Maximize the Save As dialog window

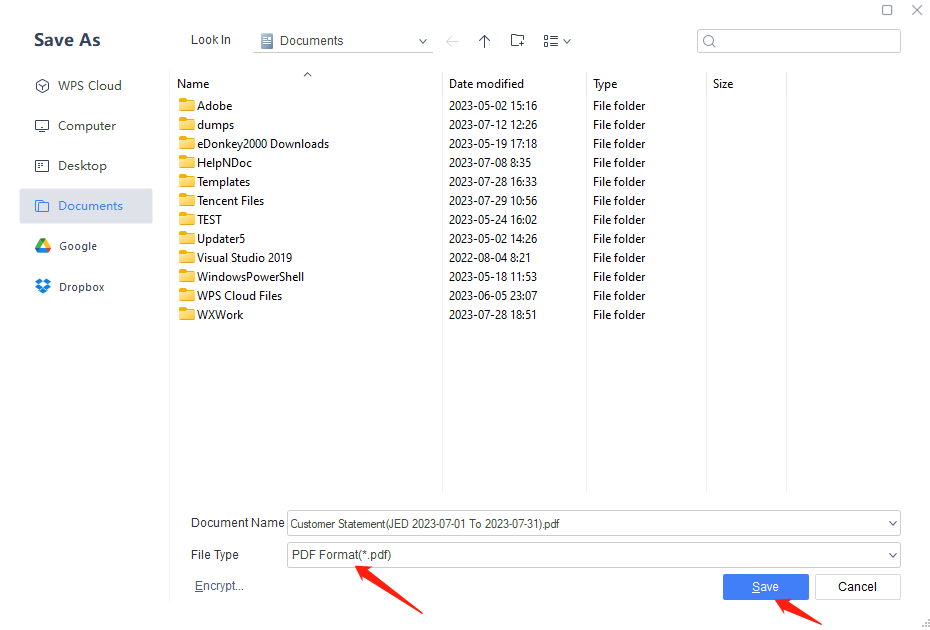(887, 10)
